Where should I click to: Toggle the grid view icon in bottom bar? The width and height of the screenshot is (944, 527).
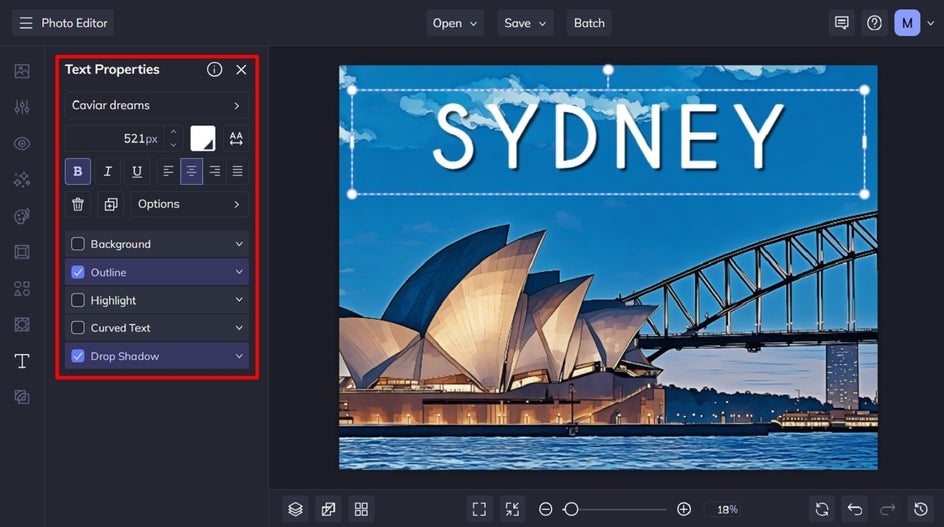click(361, 510)
